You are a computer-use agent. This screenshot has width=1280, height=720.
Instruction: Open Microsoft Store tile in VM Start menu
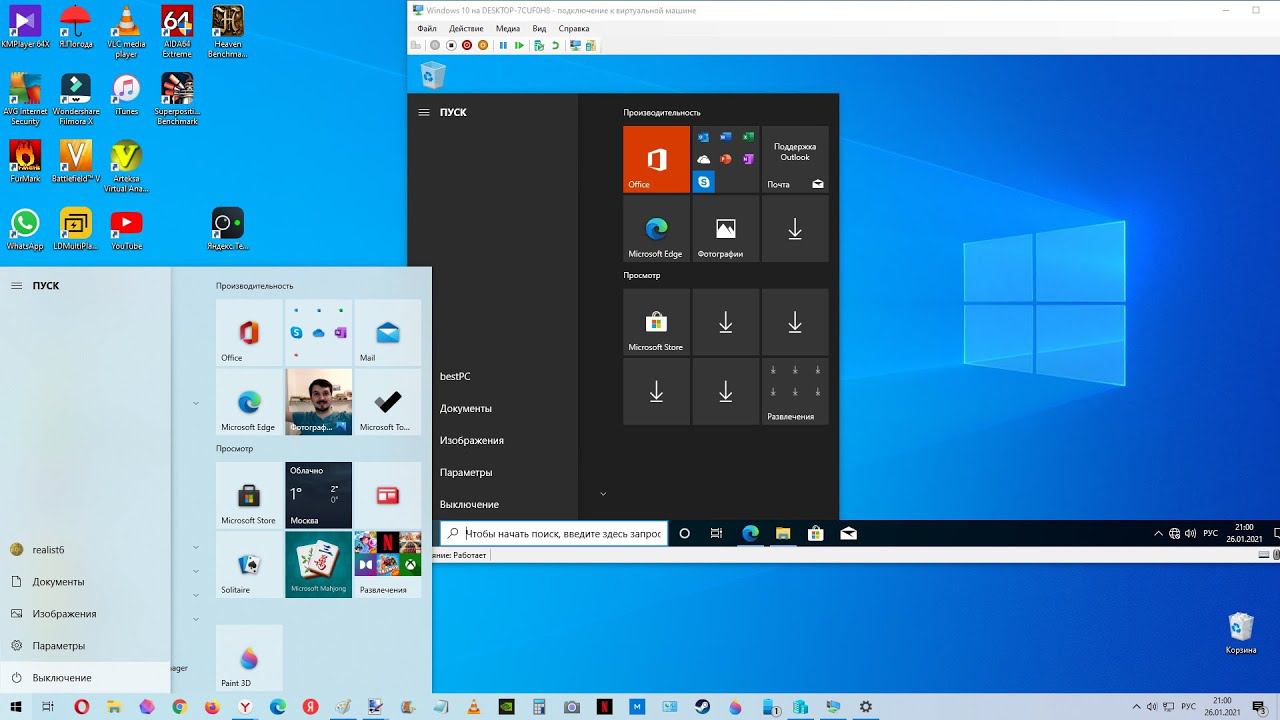point(656,322)
